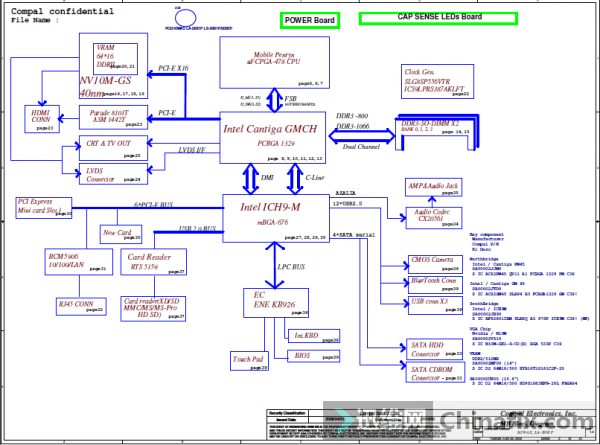Click the Audio Codec CX20561 block
This screenshot has height=445, width=600.
point(434,218)
